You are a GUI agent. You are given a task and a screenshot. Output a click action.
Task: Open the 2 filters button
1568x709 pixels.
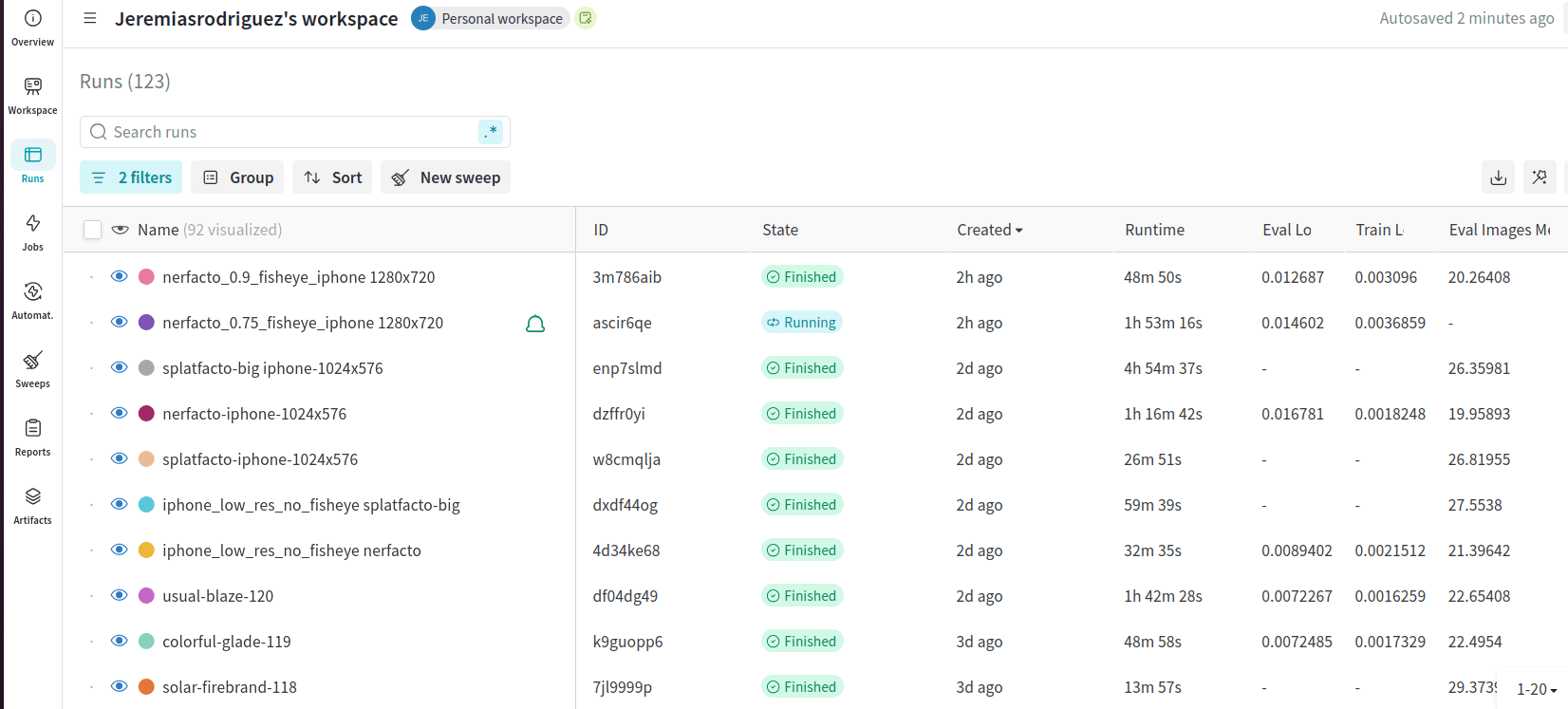pyautogui.click(x=131, y=177)
